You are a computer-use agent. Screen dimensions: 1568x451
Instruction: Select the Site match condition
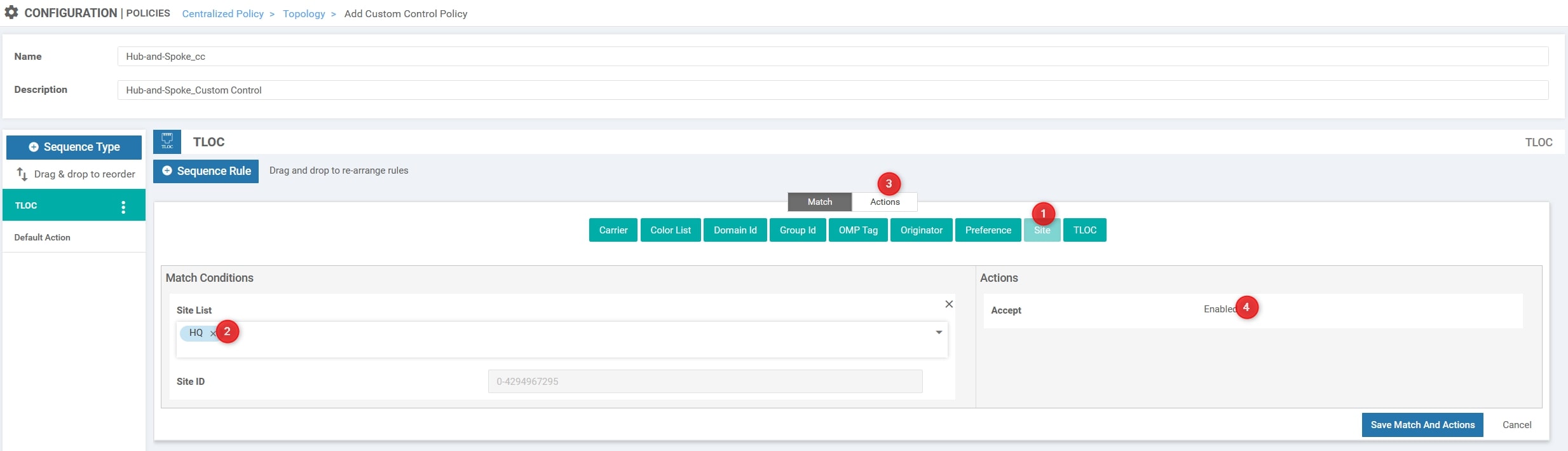click(x=1042, y=230)
